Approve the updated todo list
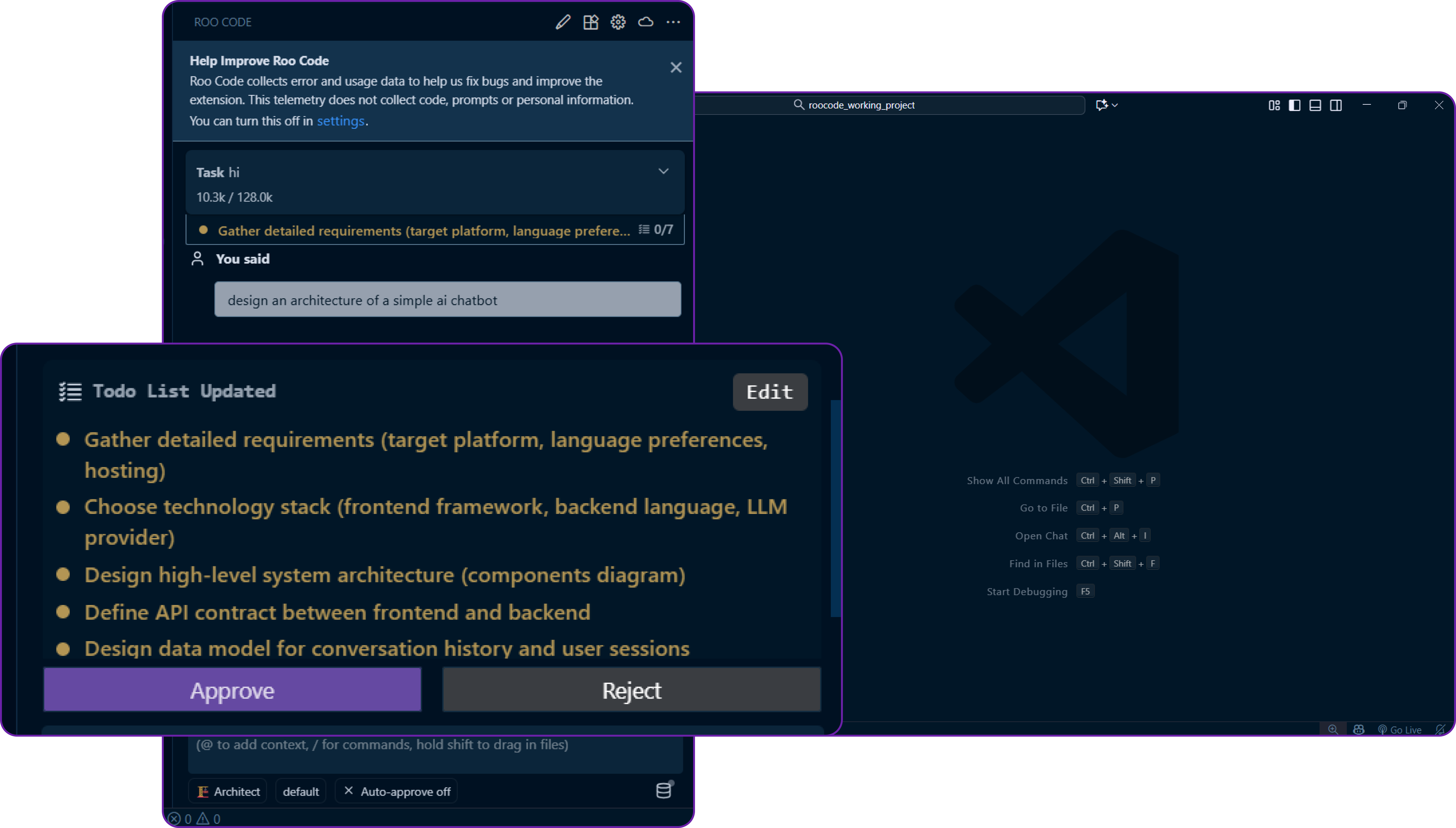 [232, 690]
